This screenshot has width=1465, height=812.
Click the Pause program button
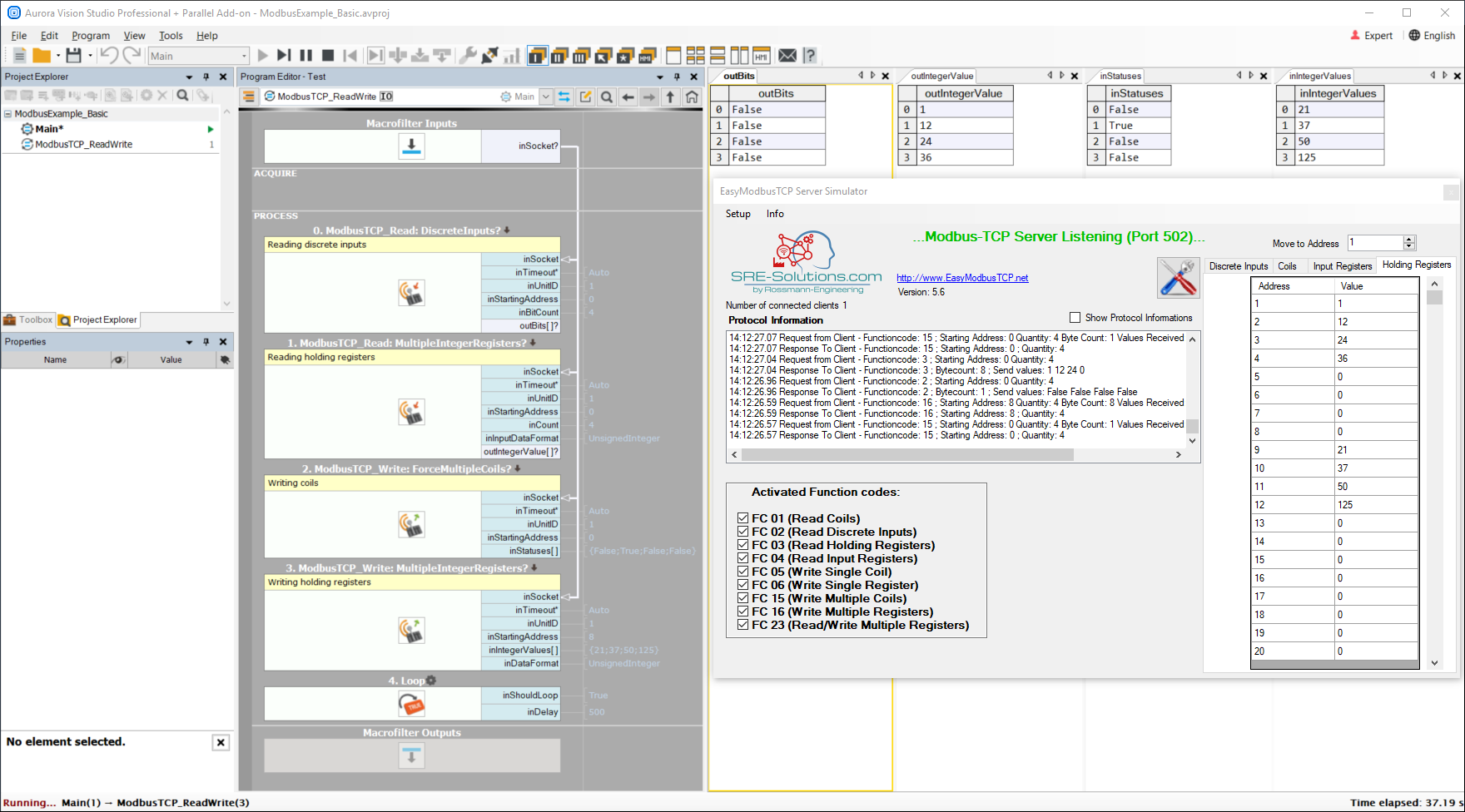click(x=305, y=56)
